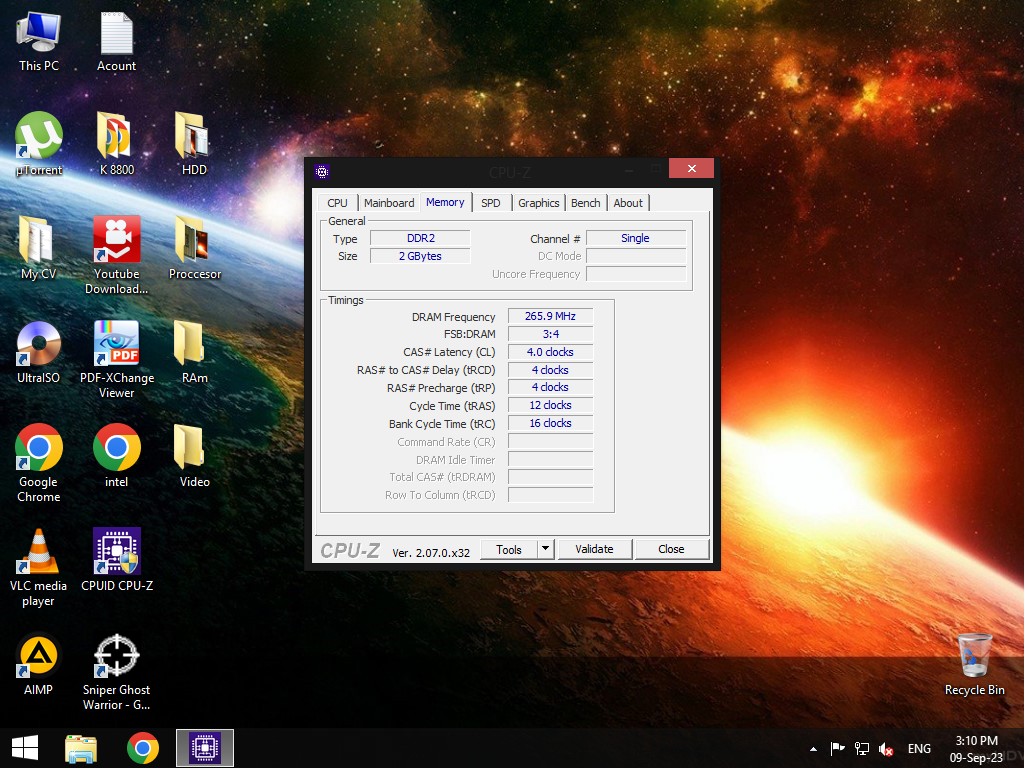The width and height of the screenshot is (1024, 768).
Task: Open the UltraISO desktop icon
Action: (39, 344)
